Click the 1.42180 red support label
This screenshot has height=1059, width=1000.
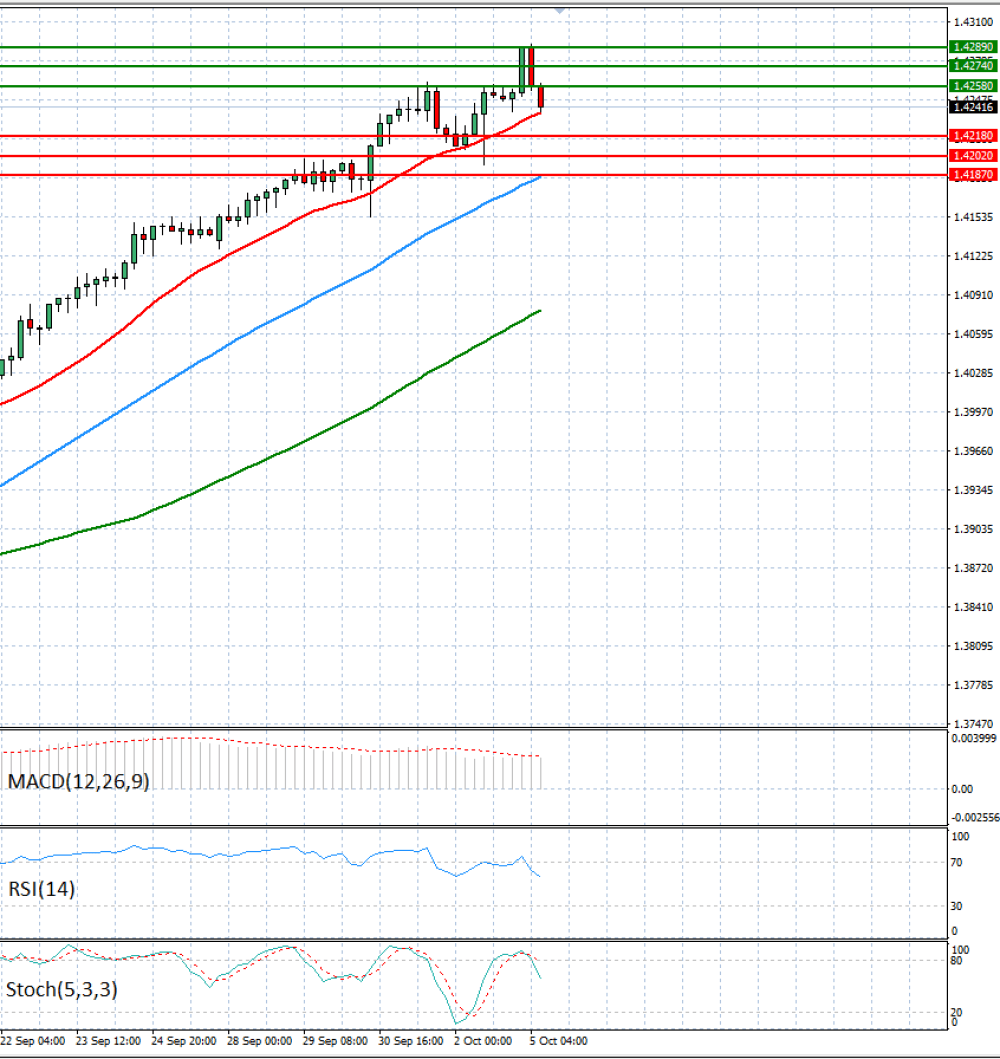972,136
